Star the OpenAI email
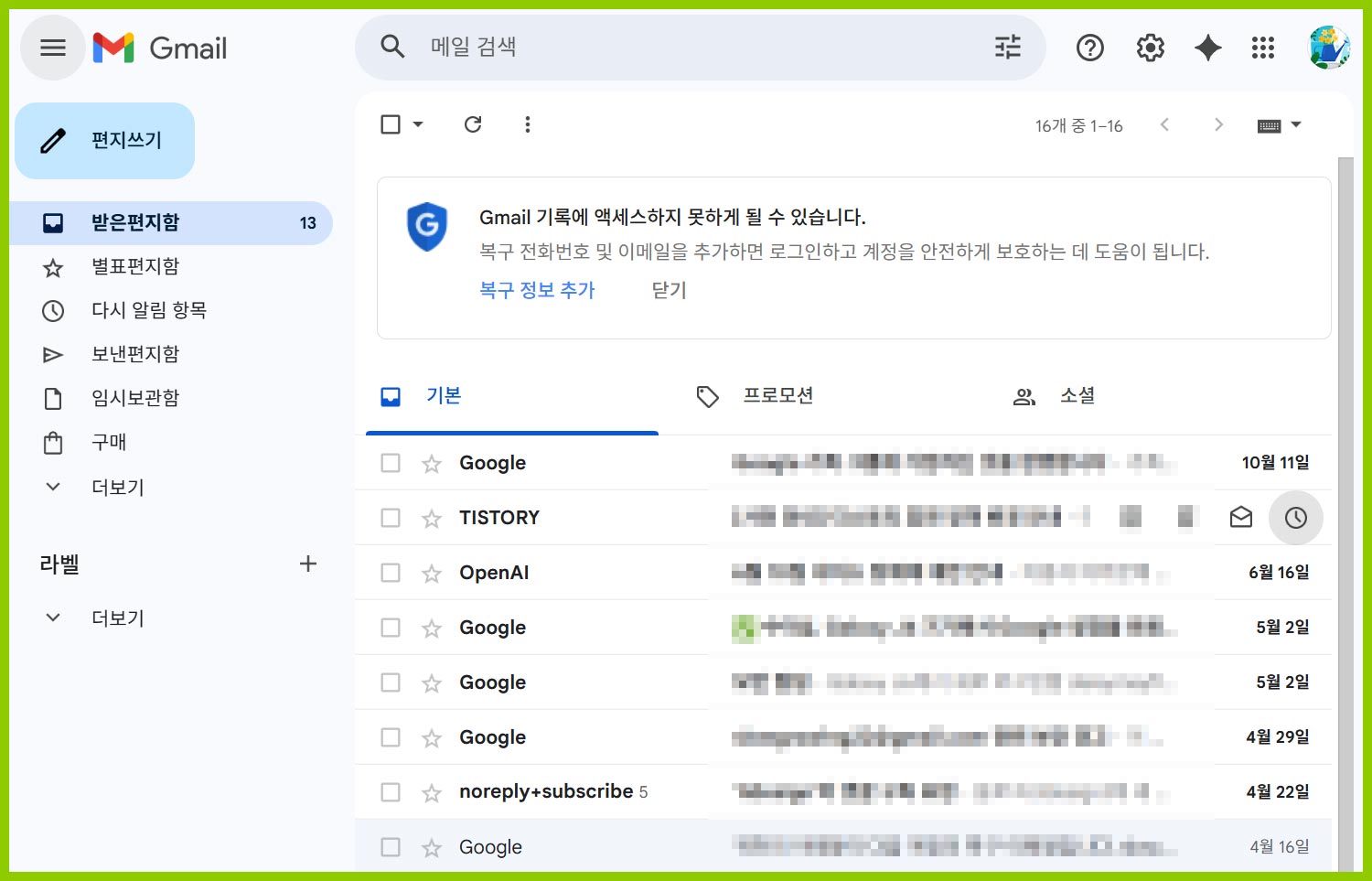The height and width of the screenshot is (881, 1372). tap(432, 574)
